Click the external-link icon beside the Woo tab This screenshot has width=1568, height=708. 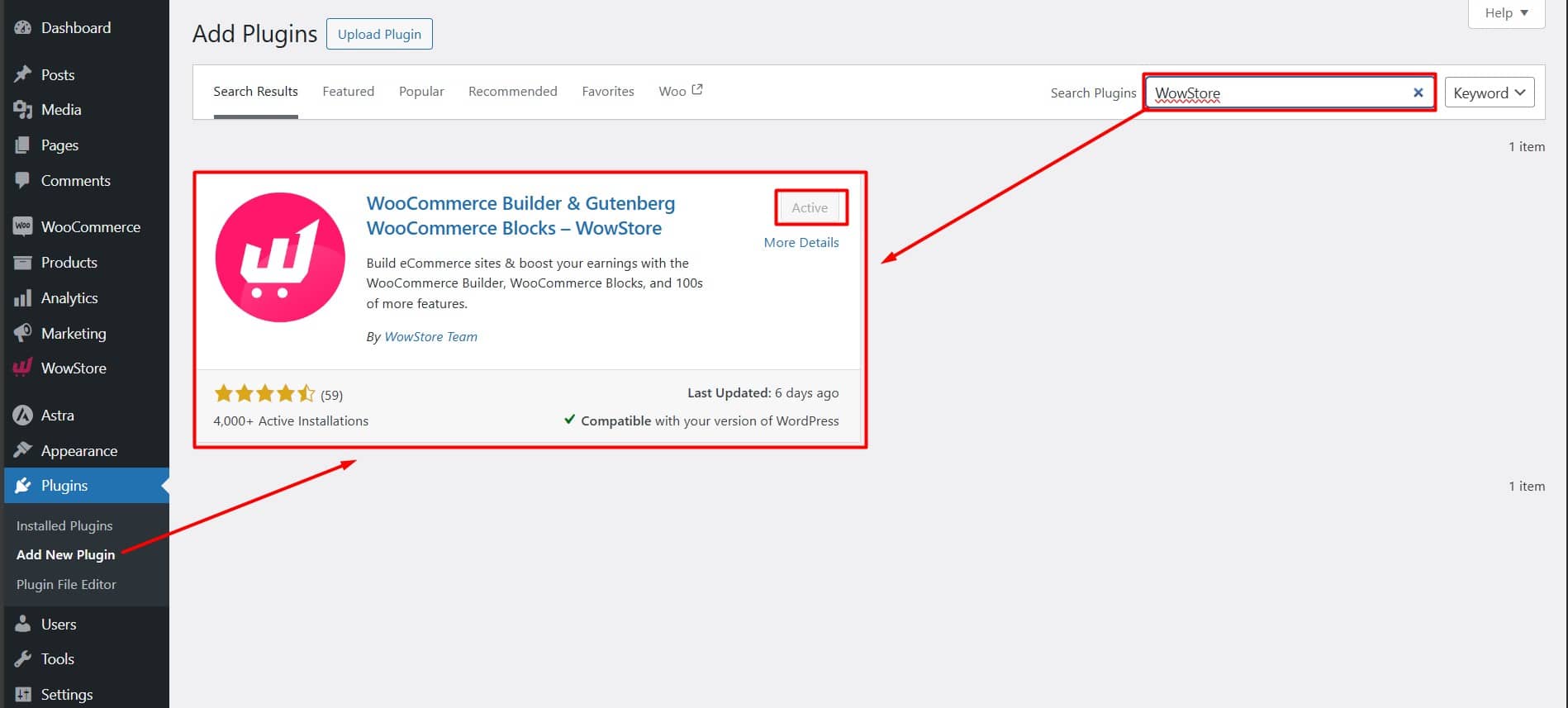697,90
